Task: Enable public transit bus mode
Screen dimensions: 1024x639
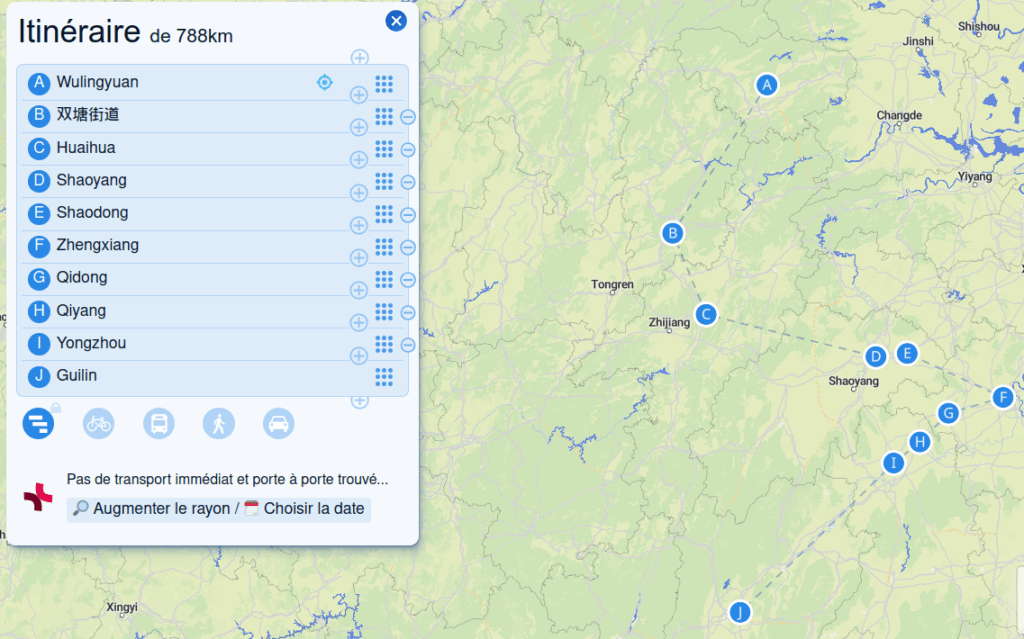Action: click(158, 424)
